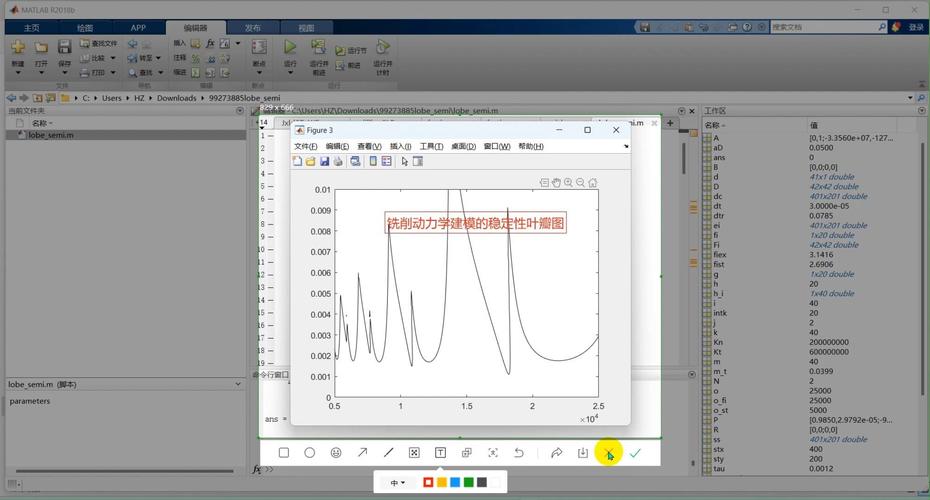The width and height of the screenshot is (930, 500).
Task: Select the arrow annotation tool
Action: pos(362,453)
